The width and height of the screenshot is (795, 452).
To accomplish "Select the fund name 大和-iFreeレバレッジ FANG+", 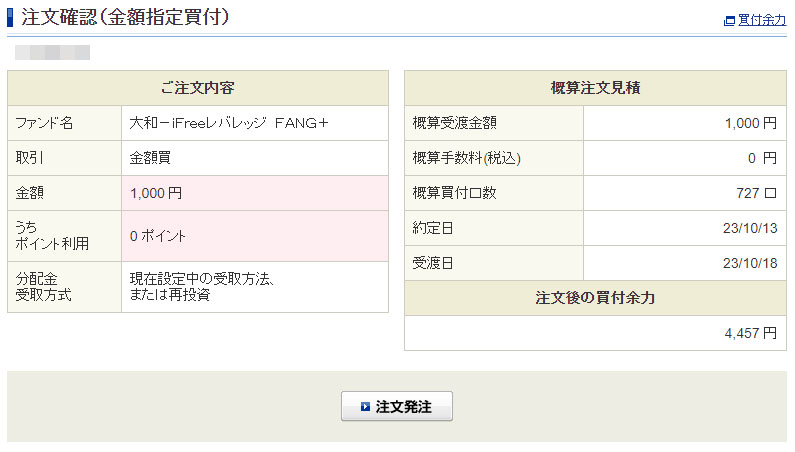I will [229, 123].
